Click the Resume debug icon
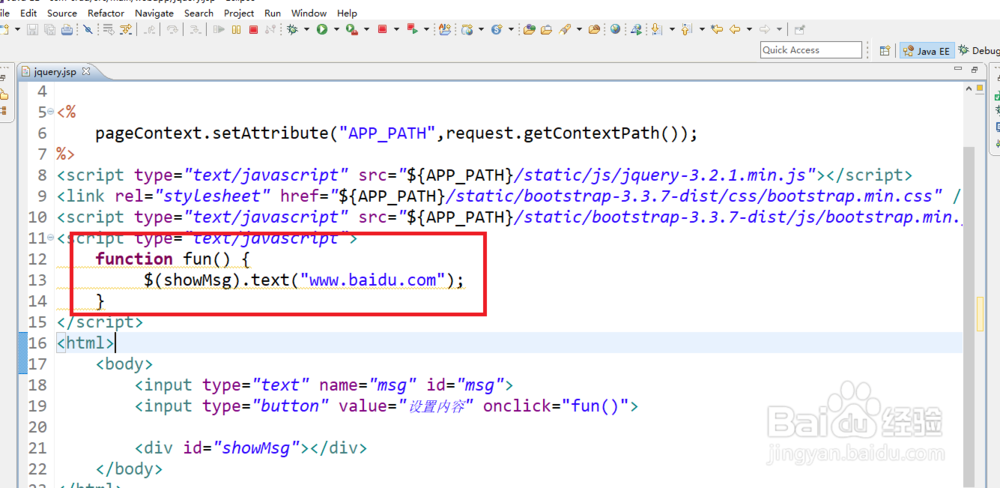 tap(219, 29)
